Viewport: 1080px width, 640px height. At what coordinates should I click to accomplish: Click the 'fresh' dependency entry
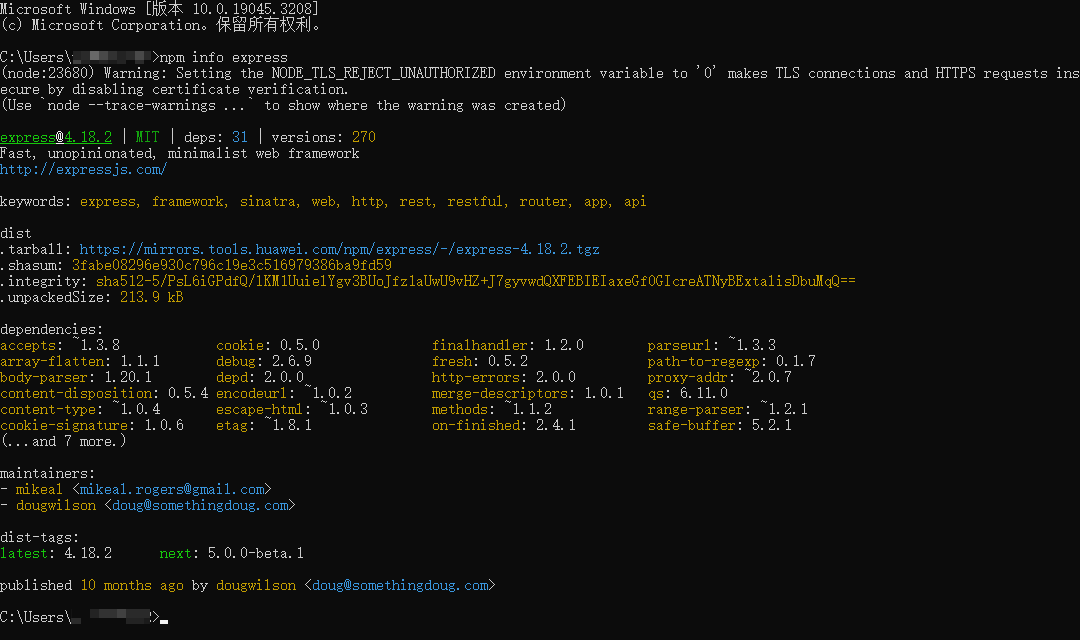tap(480, 362)
